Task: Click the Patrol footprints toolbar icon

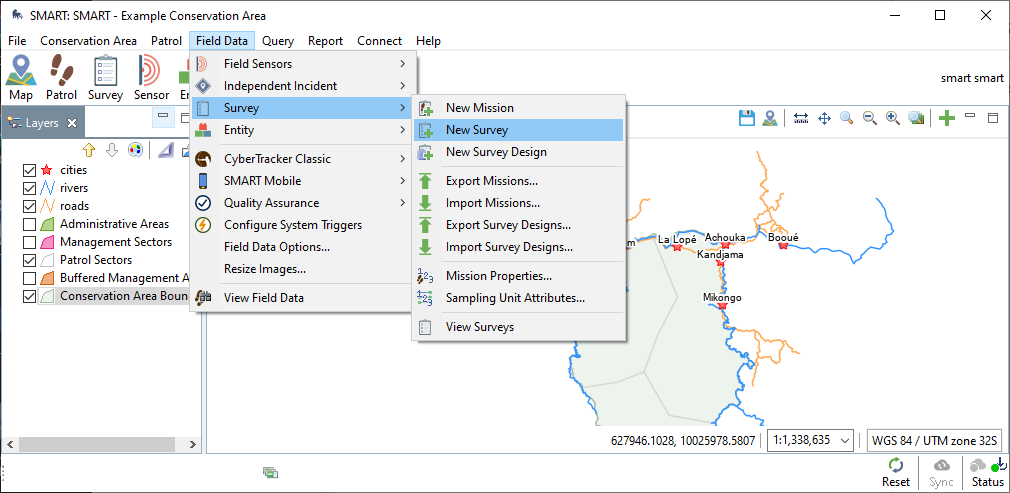Action: [62, 77]
